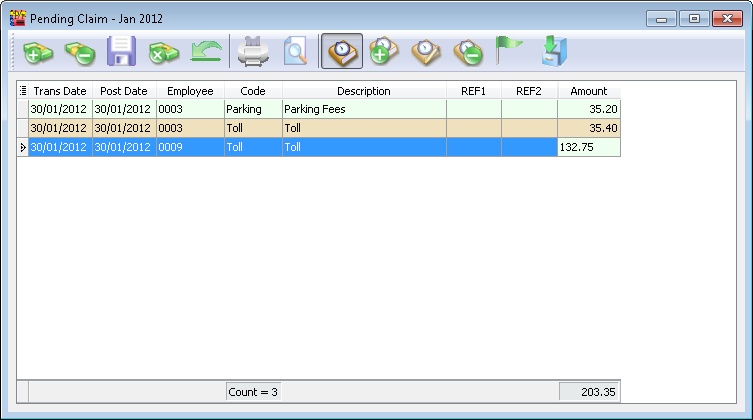
Task: Sort by Amount column header
Action: coord(589,91)
